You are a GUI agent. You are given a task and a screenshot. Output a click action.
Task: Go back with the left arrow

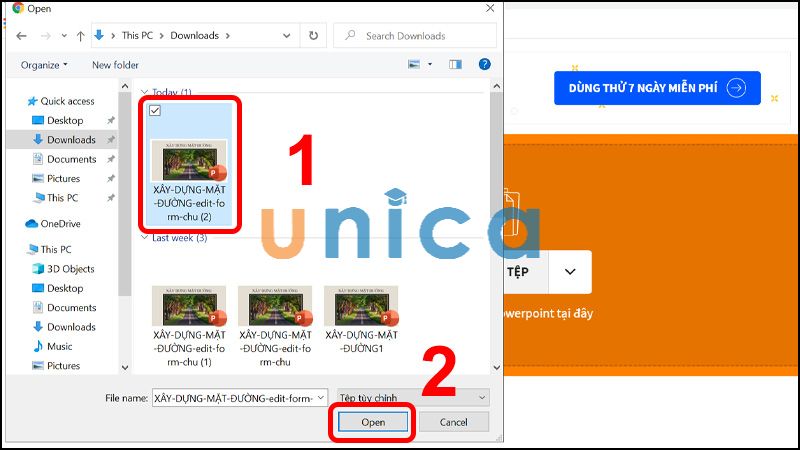(21, 36)
